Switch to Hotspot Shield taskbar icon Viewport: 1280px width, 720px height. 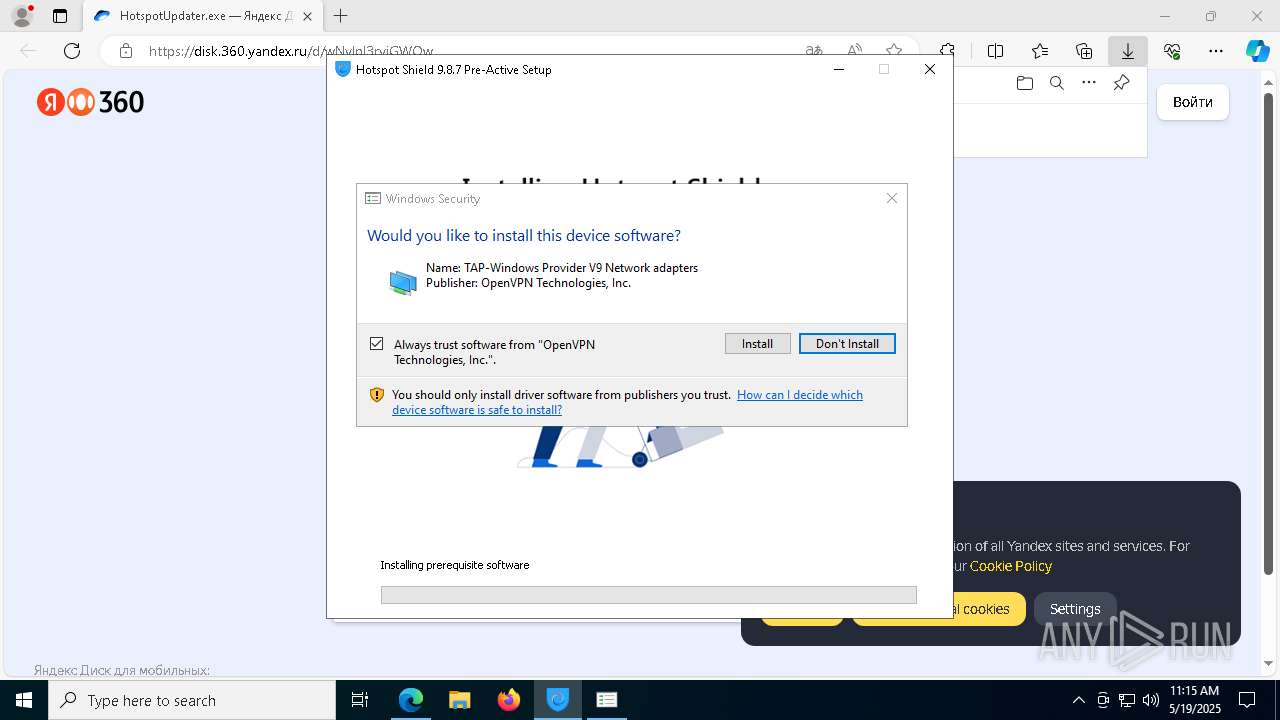(558, 700)
